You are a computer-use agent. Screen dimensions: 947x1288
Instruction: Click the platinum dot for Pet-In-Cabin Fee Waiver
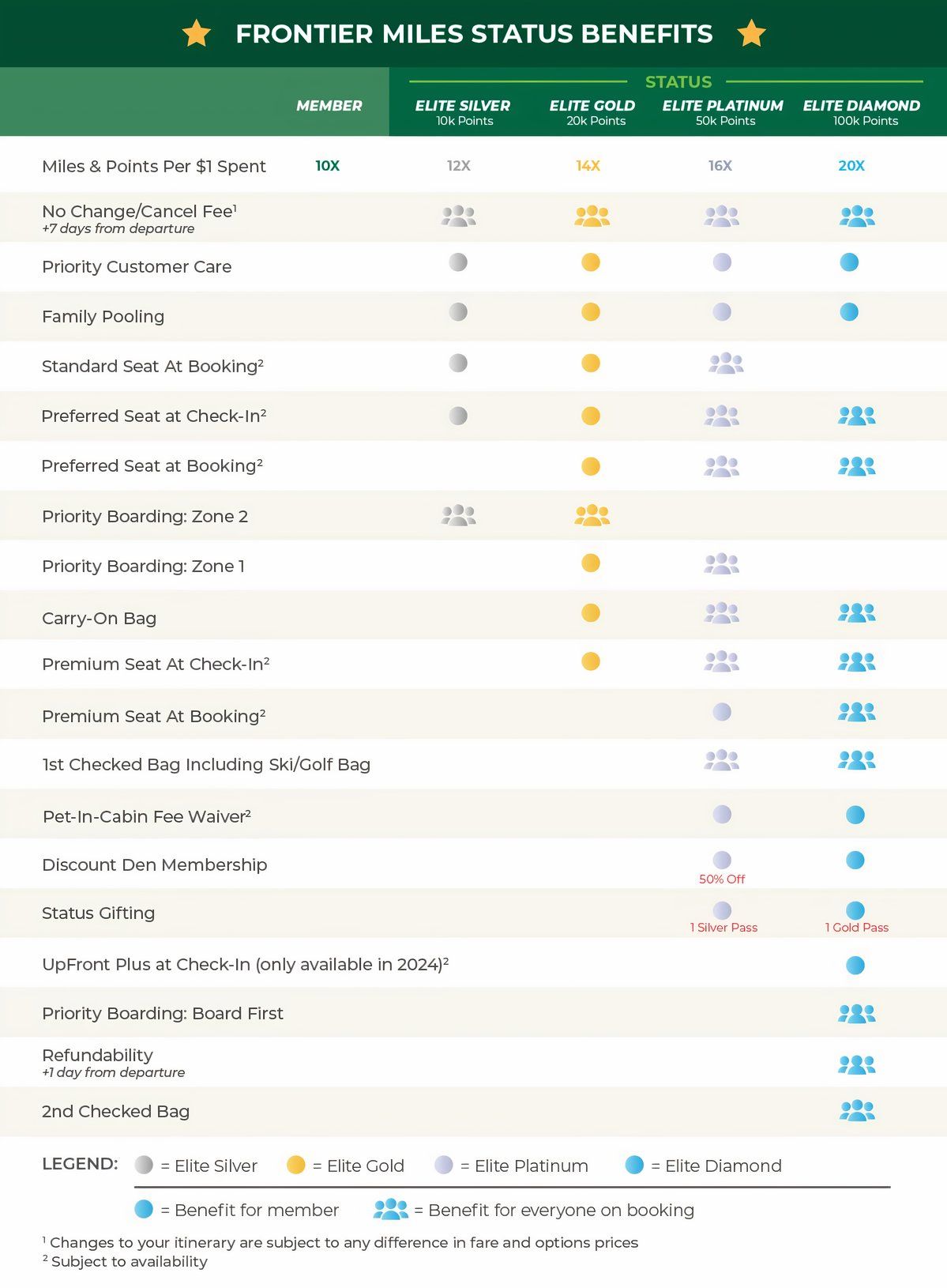722,815
